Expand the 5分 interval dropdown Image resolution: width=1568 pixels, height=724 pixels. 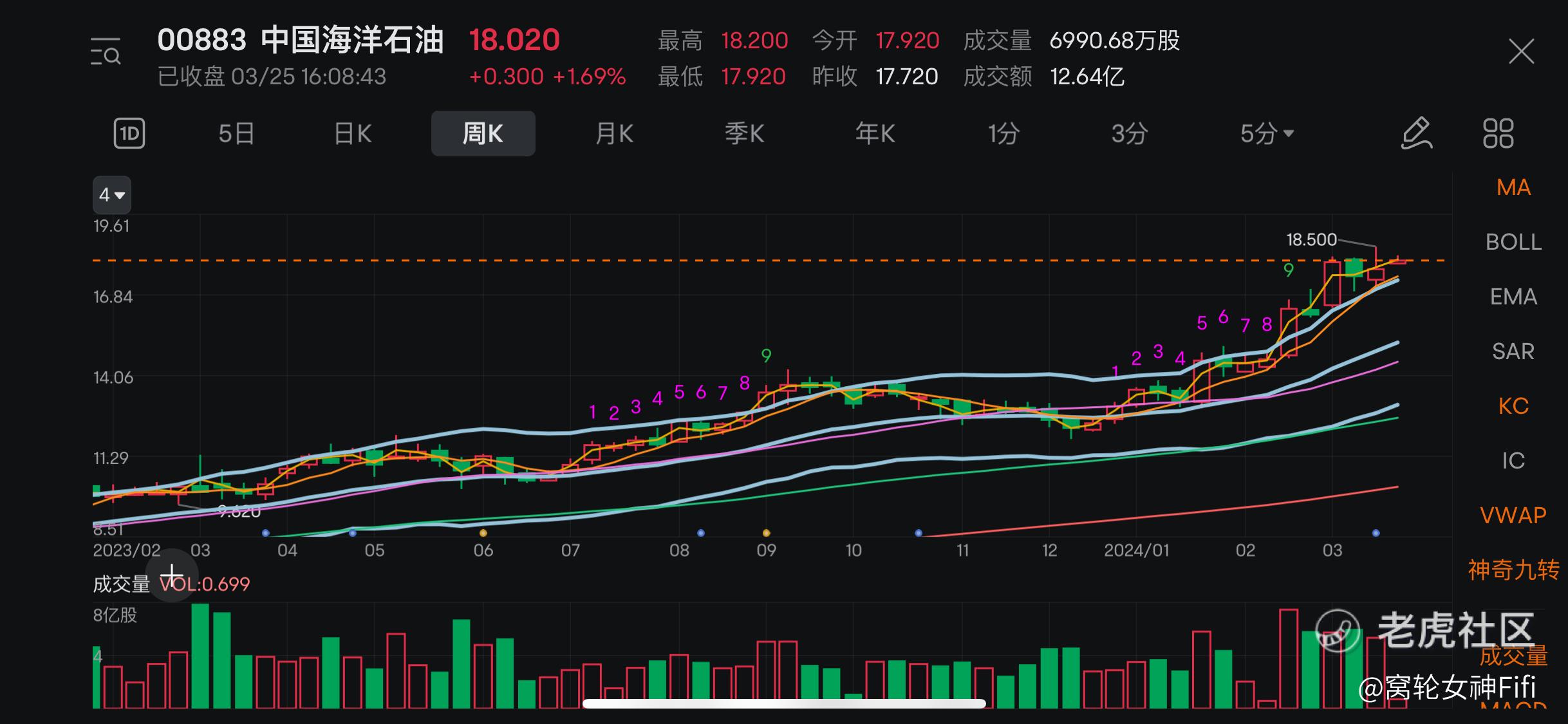1267,134
